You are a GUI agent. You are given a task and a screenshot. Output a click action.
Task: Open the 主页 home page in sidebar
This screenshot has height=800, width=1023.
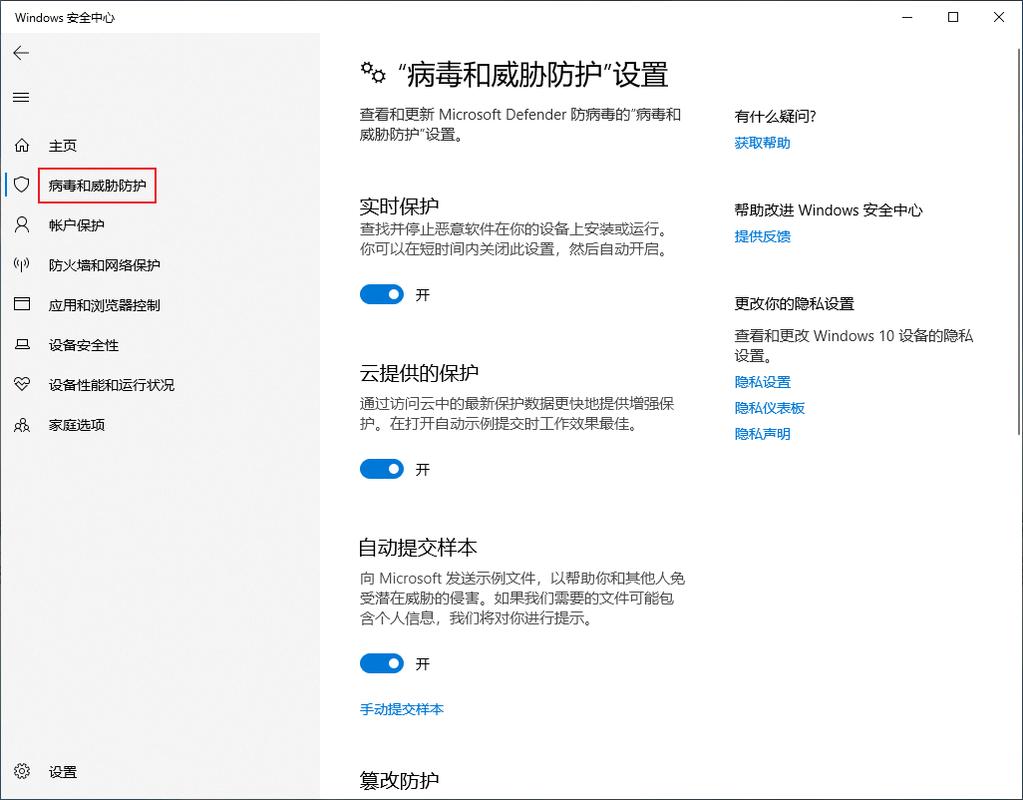[x=62, y=145]
